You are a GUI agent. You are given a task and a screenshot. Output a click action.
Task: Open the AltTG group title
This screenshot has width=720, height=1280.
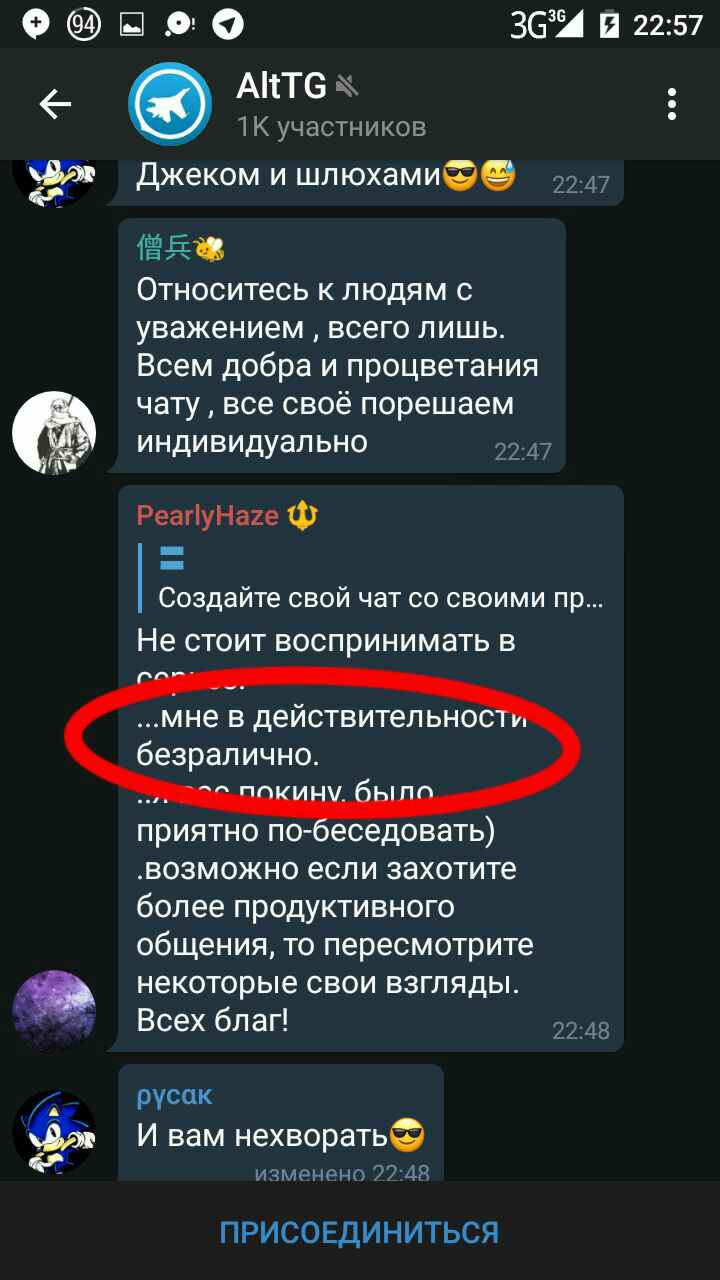click(281, 87)
